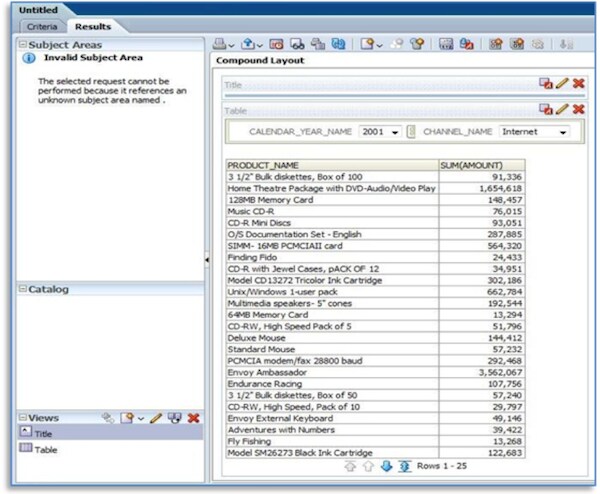The height and width of the screenshot is (494, 600).
Task: Click display maximum rows per page icon
Action: point(404,466)
